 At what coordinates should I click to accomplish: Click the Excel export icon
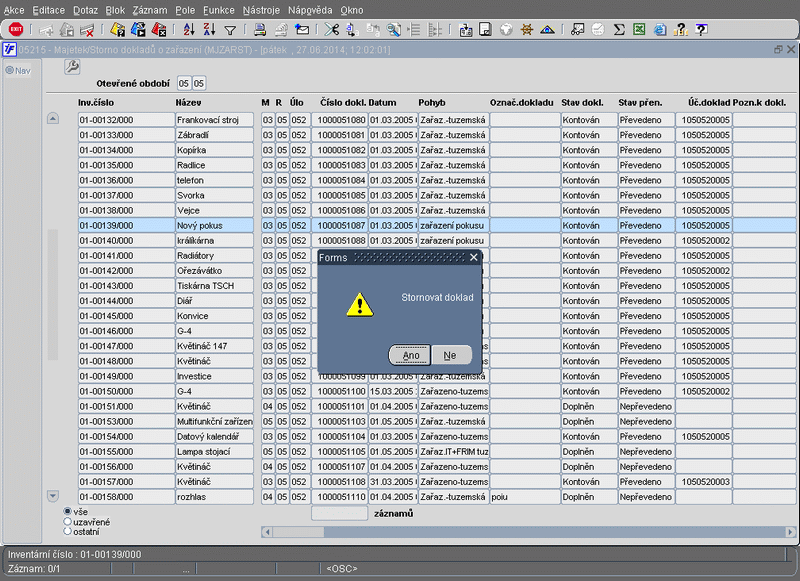(x=640, y=29)
